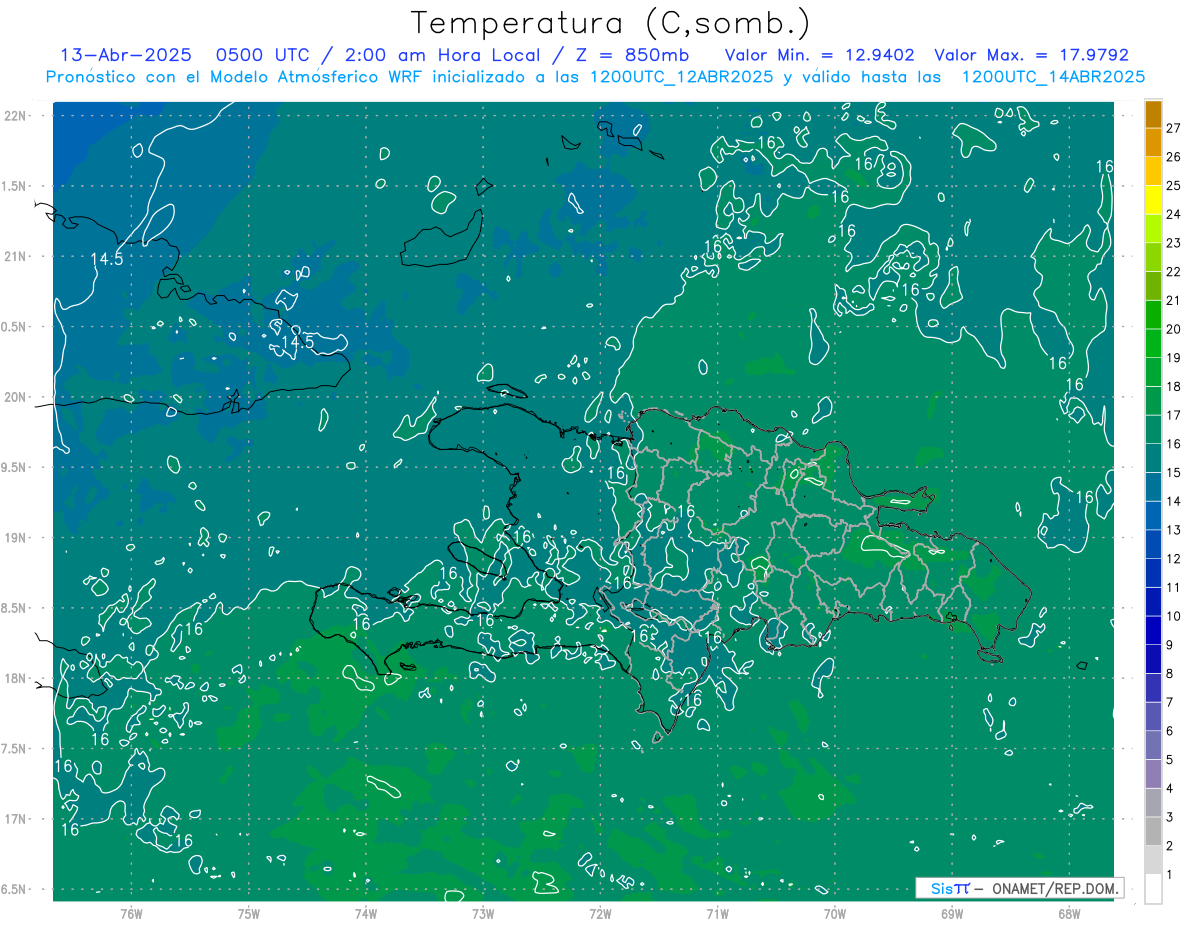Click the "Valor Max. = 17.9792" text
This screenshot has height=927, width=1200.
[x=1031, y=55]
